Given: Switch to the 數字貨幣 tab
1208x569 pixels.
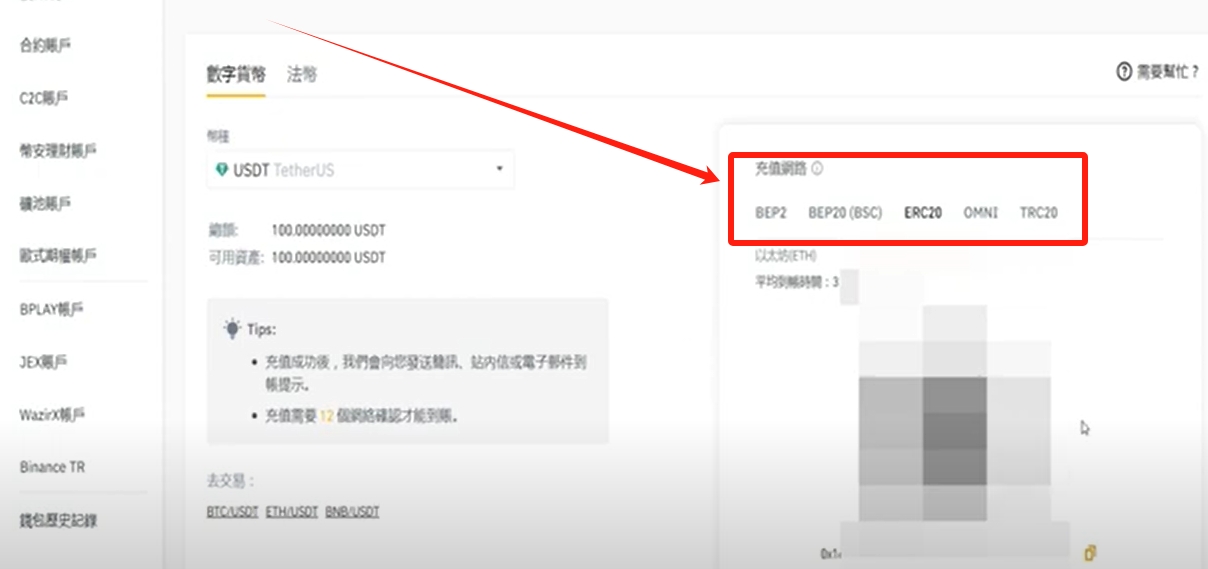Looking at the screenshot, I should click(236, 74).
